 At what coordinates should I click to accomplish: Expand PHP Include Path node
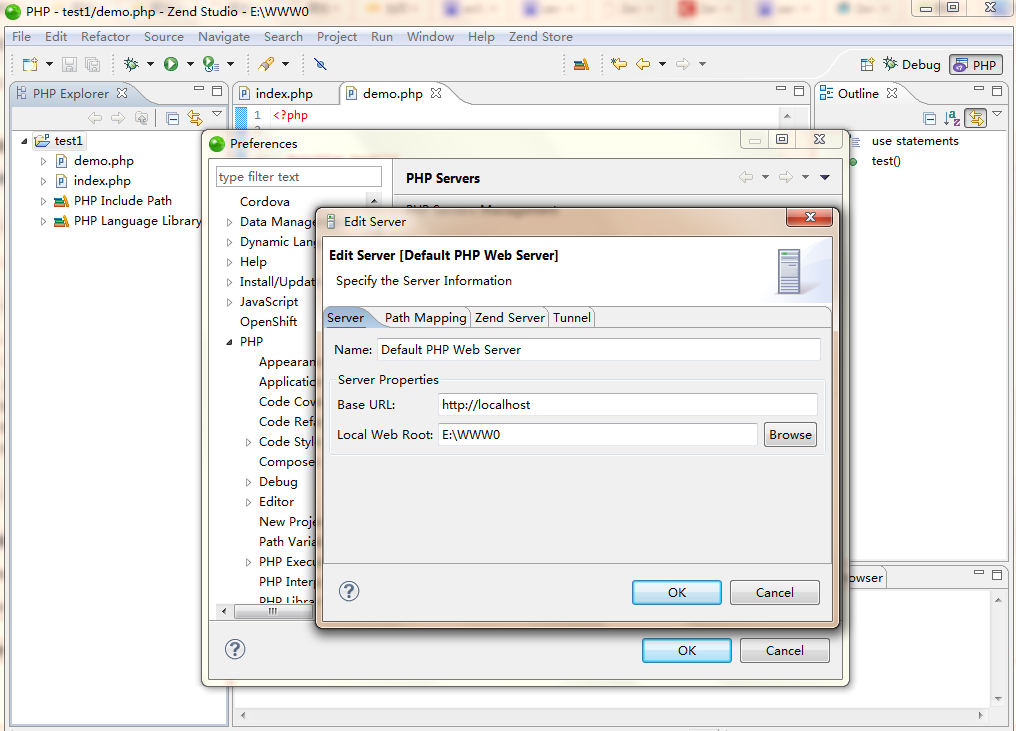(43, 201)
